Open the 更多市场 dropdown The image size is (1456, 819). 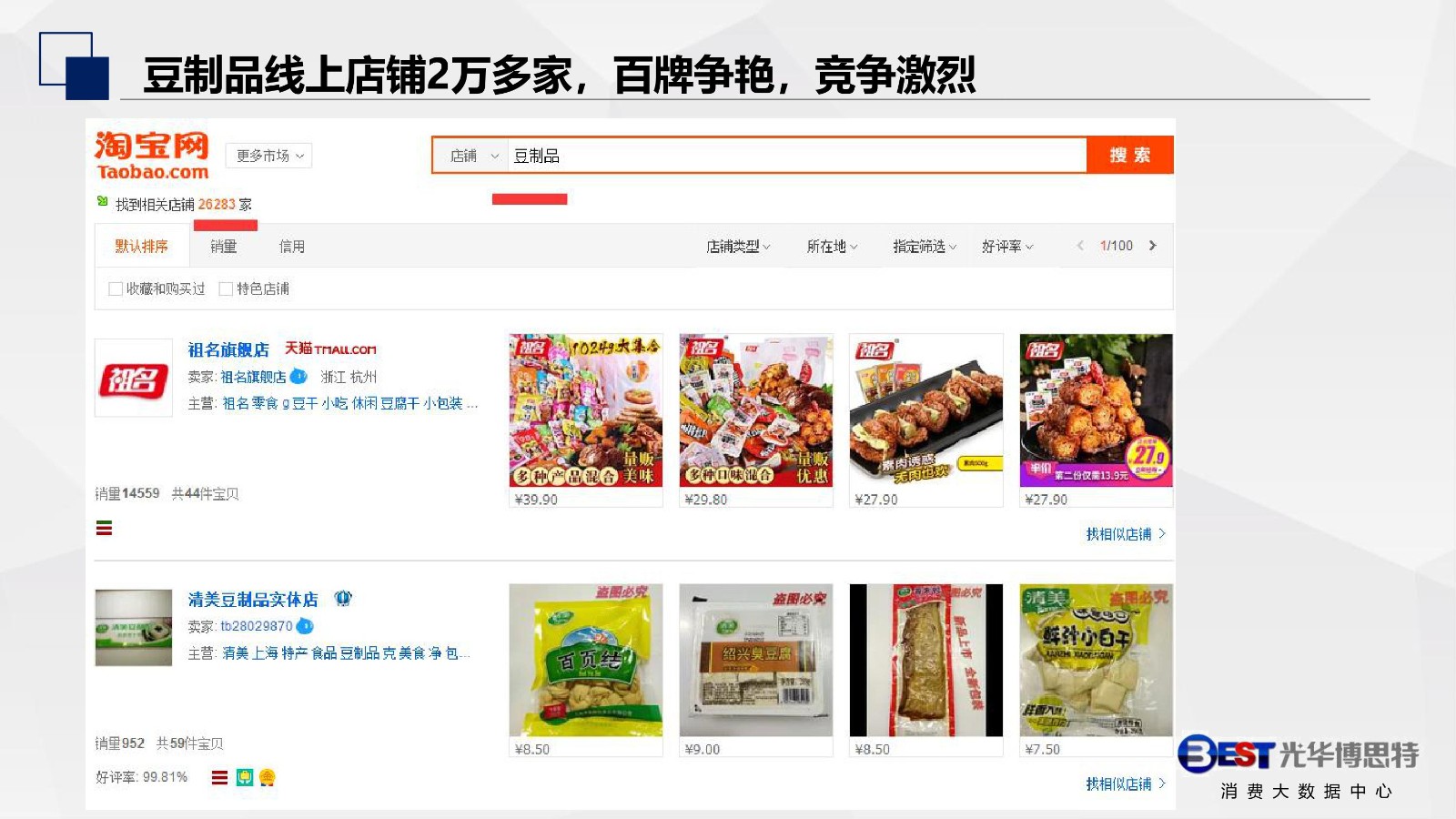(x=269, y=156)
